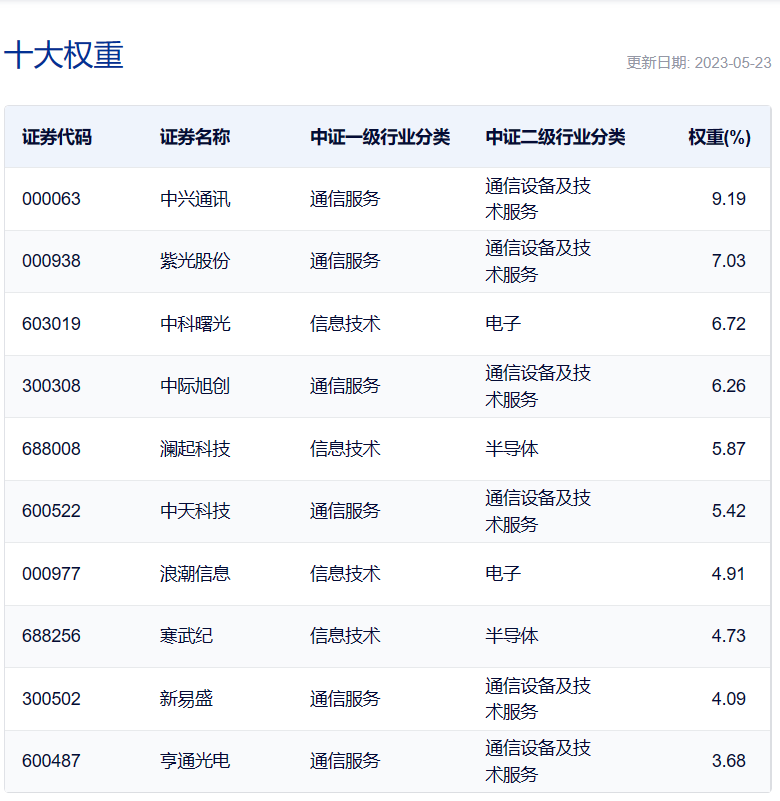This screenshot has height=801, width=780.
Task: Click 通信设备及技术服务 in the 中兴通讯 row
Action: coord(538,199)
